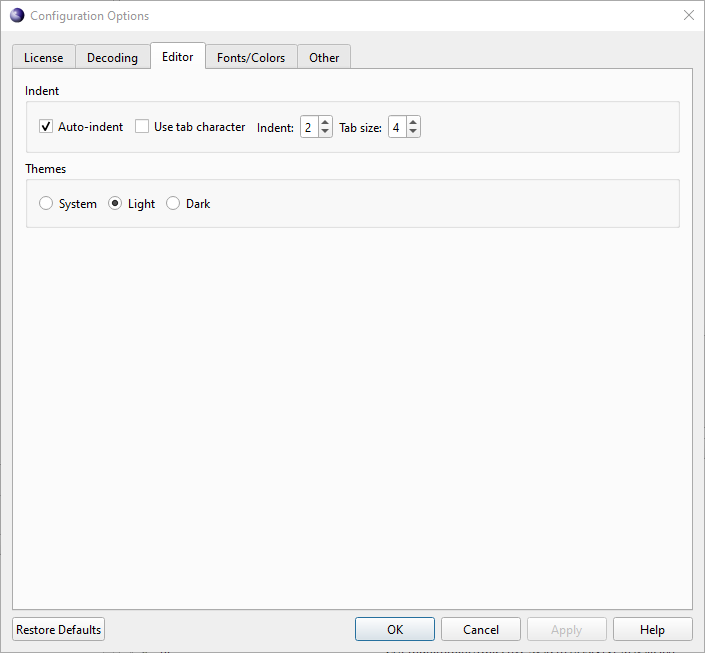This screenshot has width=705, height=653.
Task: Choose the Dark theme option
Action: click(x=173, y=204)
